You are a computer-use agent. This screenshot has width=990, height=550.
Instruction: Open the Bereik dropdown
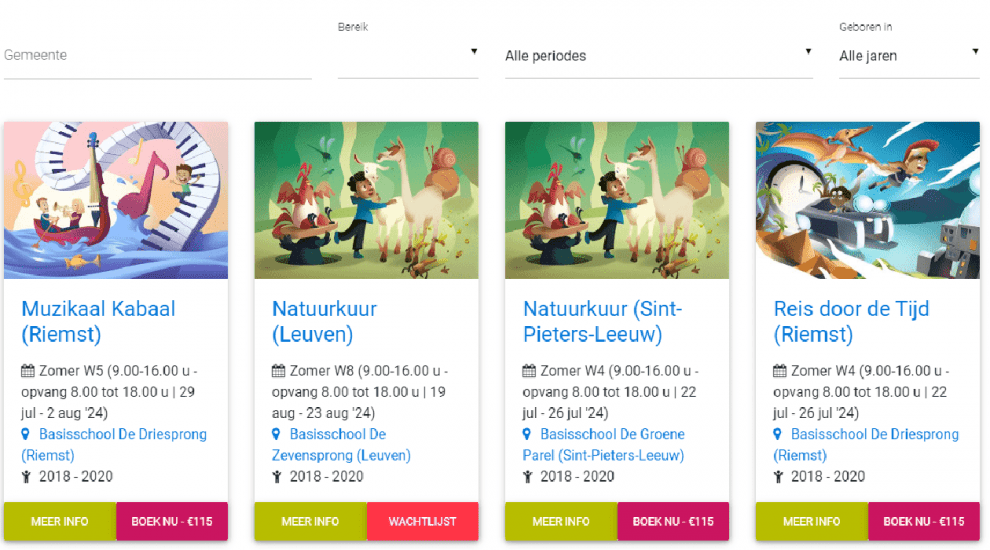coord(408,55)
